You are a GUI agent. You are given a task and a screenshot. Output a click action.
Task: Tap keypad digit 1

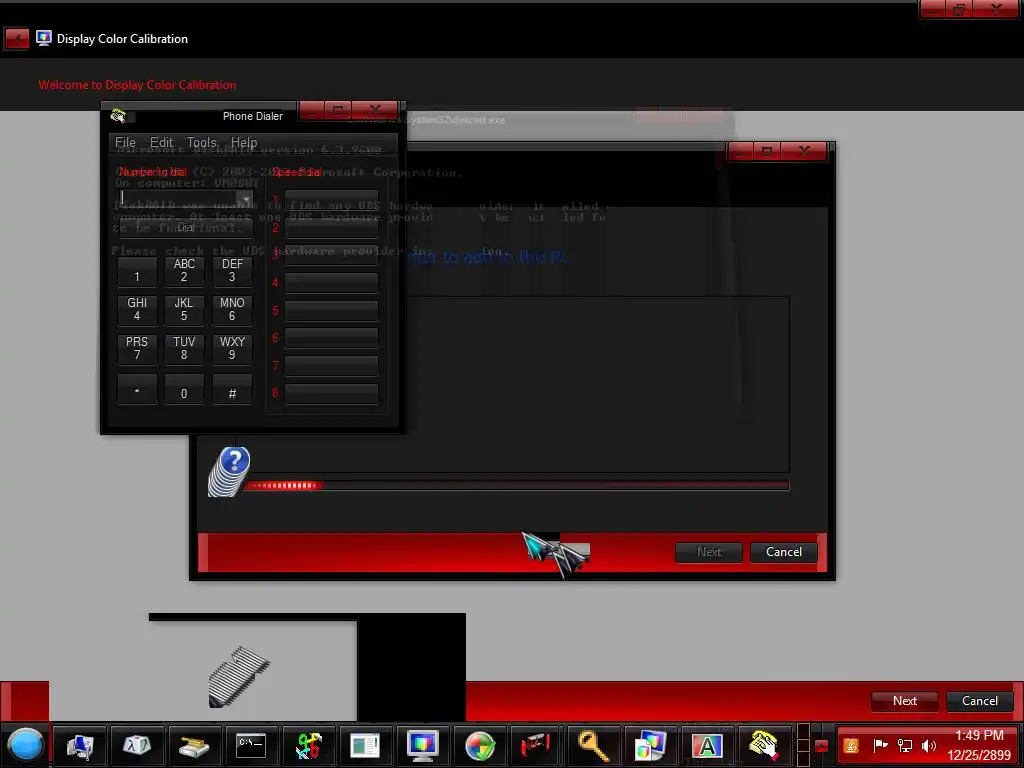pos(137,271)
